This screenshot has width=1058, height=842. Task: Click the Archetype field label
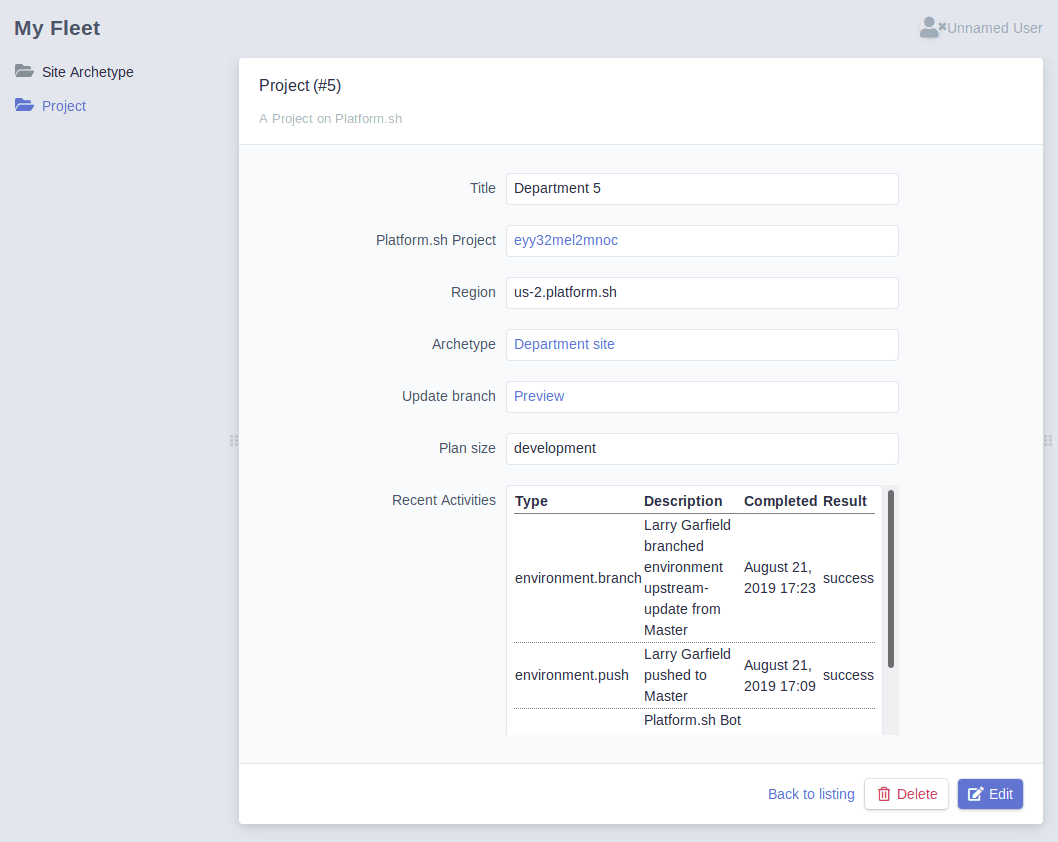[x=464, y=345]
